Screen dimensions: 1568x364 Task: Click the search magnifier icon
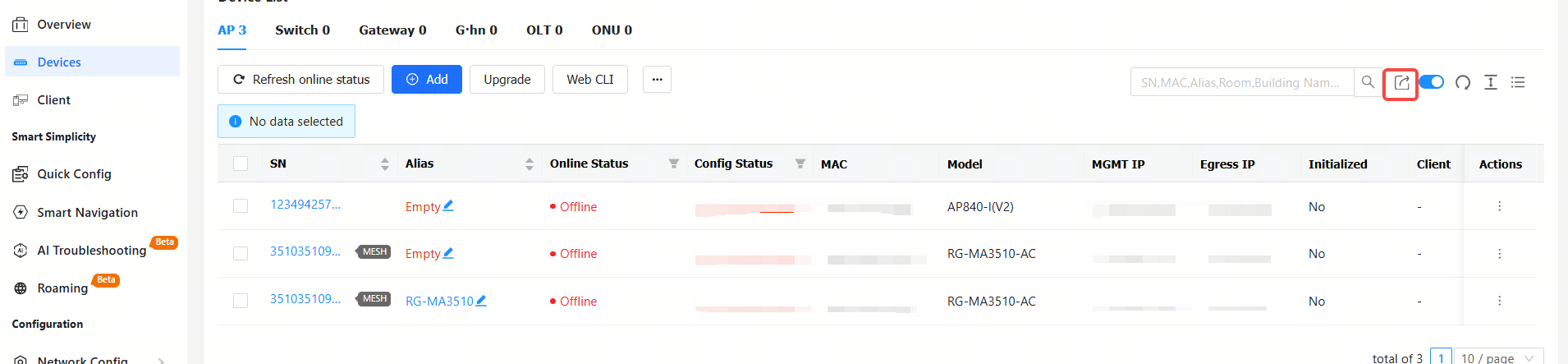pos(1368,82)
